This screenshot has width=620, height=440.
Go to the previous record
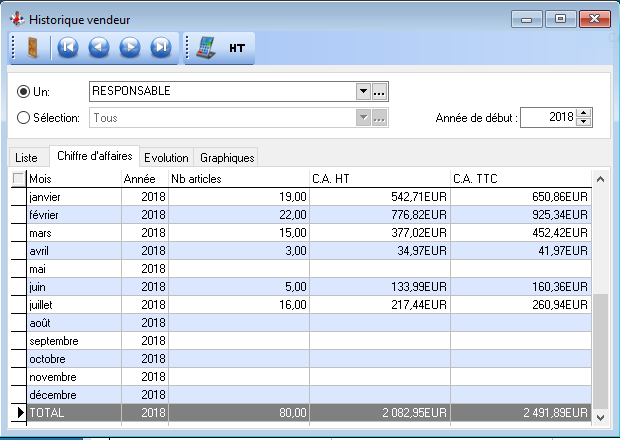point(98,47)
